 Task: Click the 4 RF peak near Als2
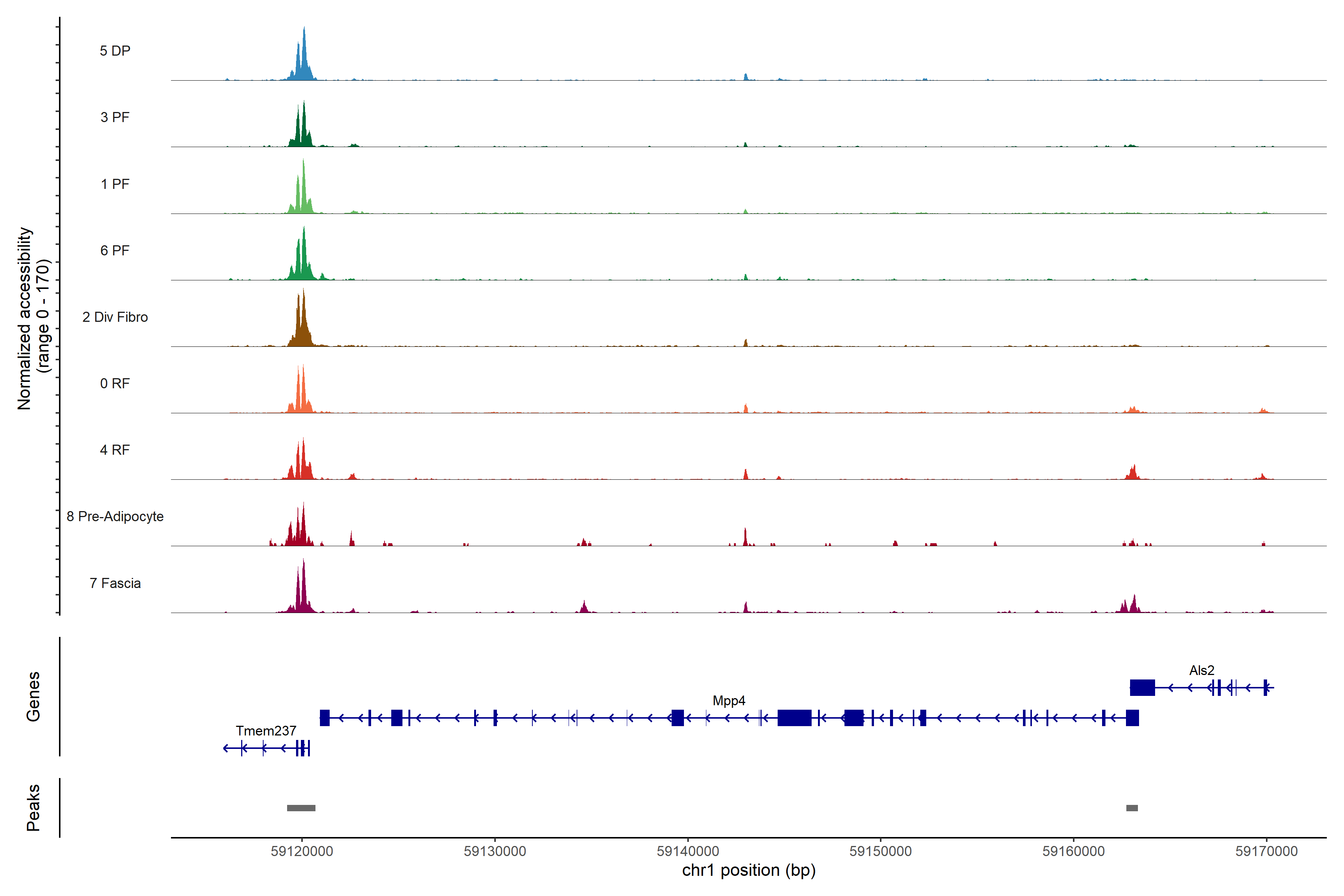pos(1133,474)
